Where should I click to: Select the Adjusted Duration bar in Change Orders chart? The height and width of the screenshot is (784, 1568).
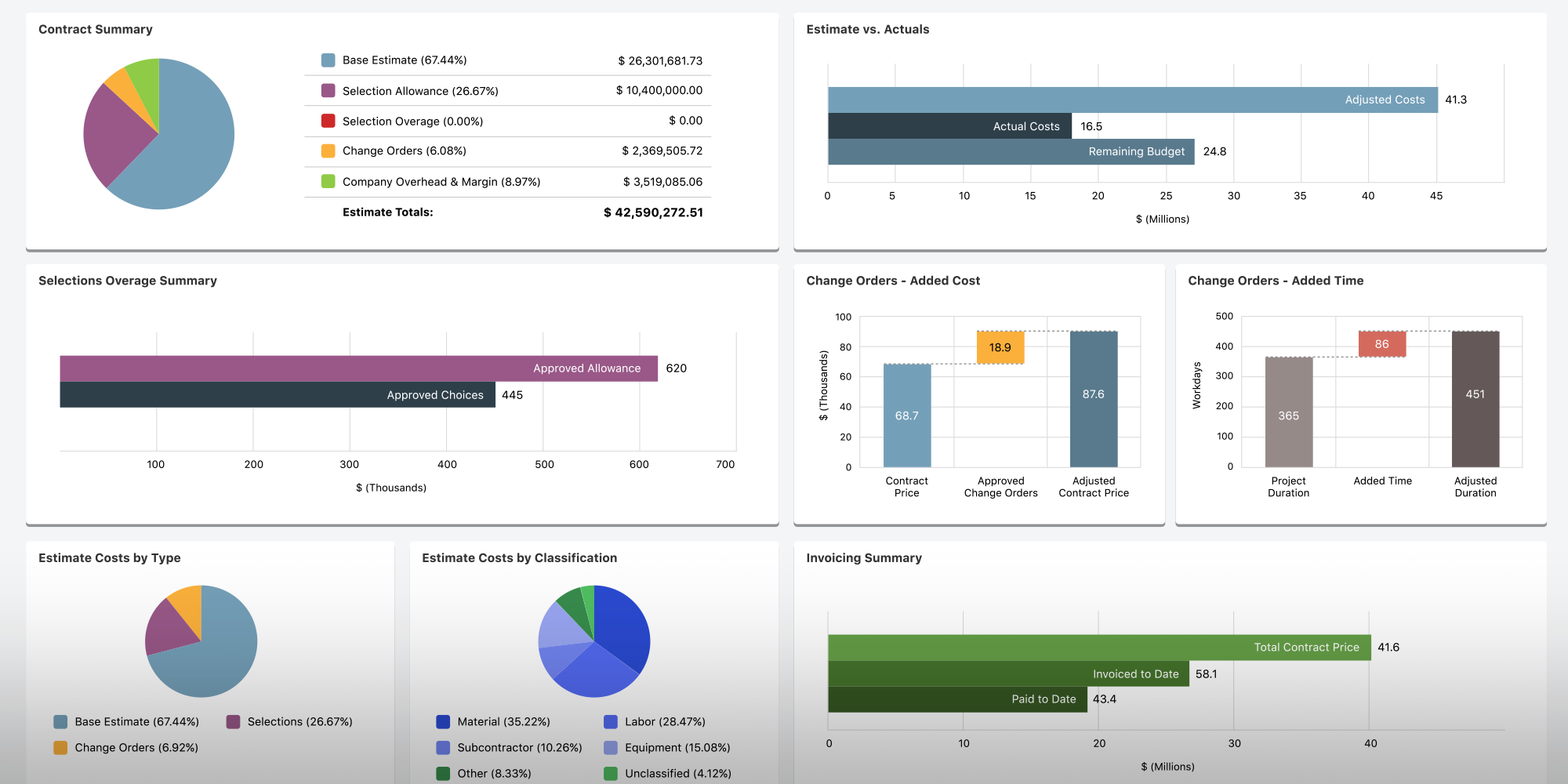[x=1475, y=400]
